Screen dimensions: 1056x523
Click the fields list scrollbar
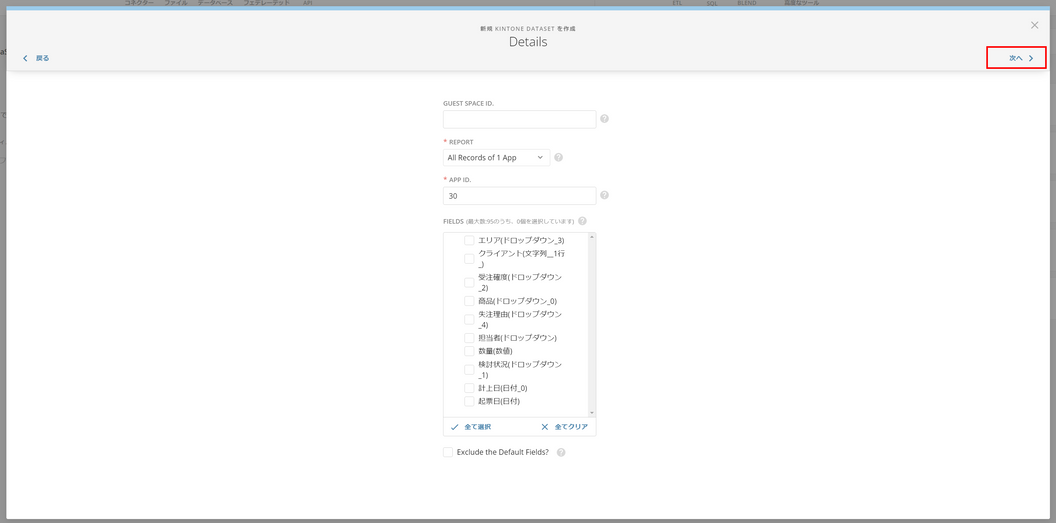pyautogui.click(x=592, y=324)
